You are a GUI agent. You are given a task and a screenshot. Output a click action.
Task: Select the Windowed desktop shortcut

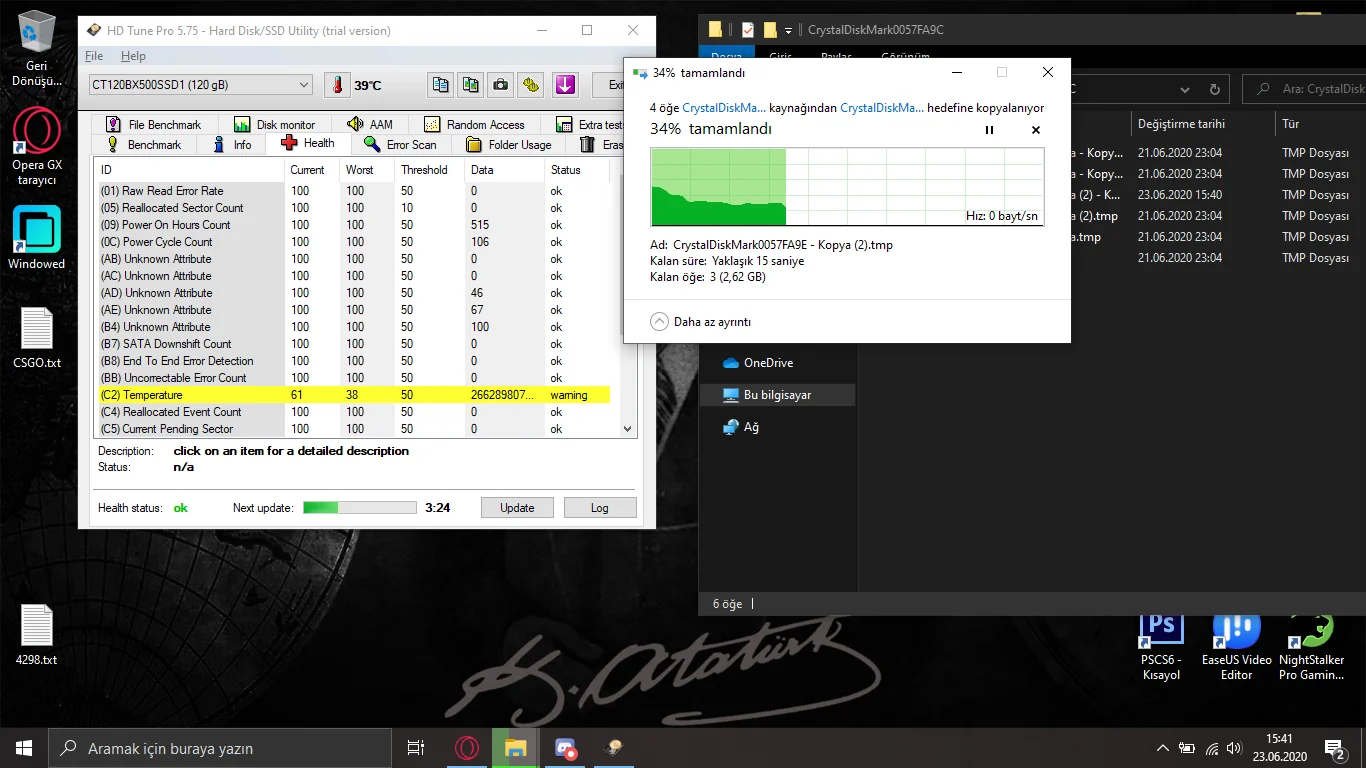(x=37, y=238)
